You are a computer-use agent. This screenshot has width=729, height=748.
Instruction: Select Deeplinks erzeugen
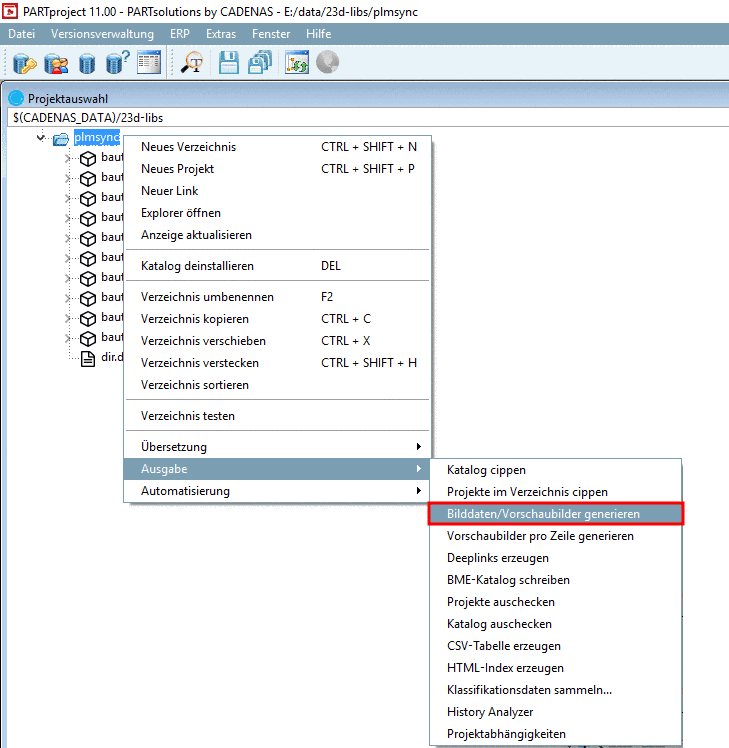(x=556, y=558)
